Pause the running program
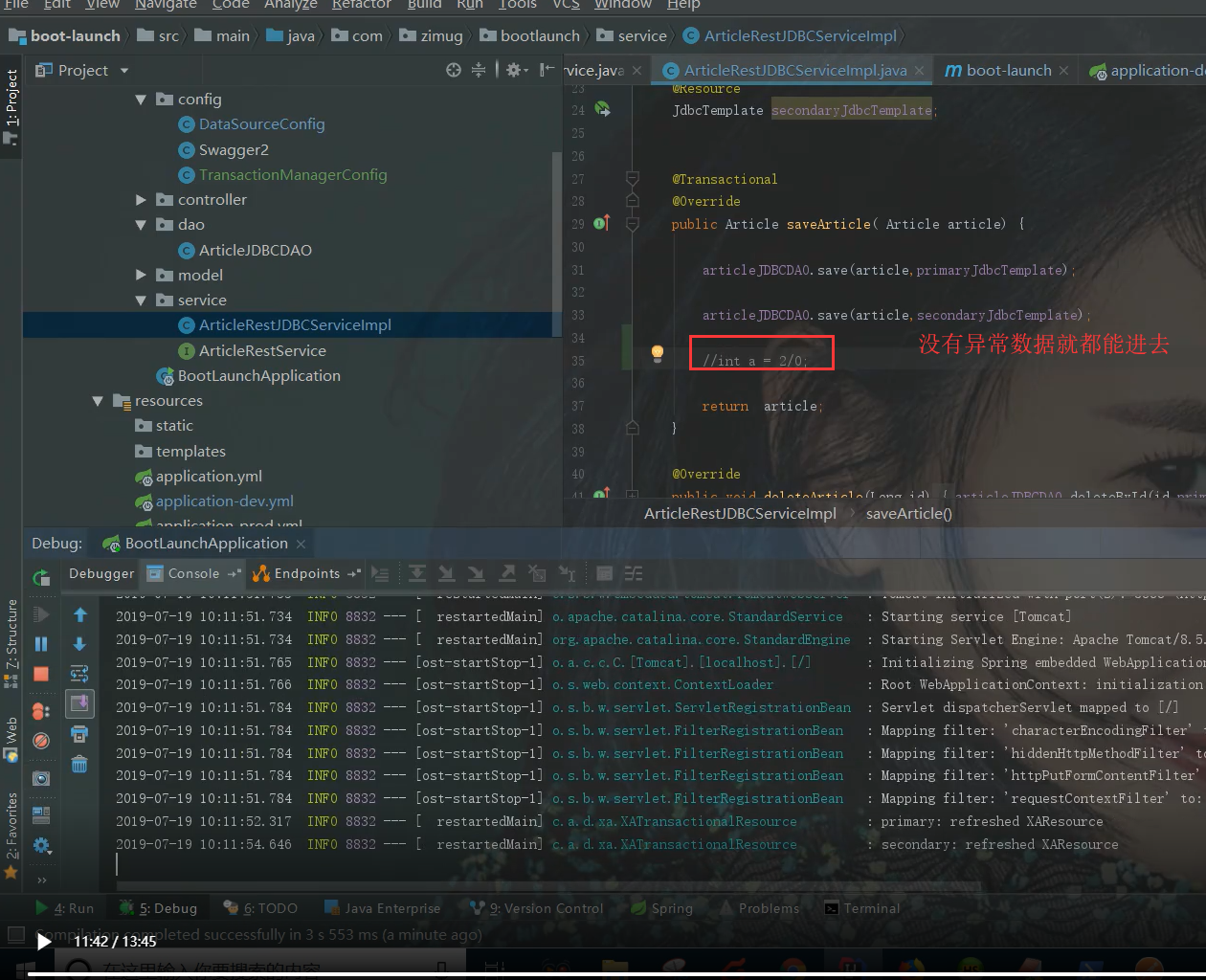Screen dimensions: 1206x980 (41, 644)
